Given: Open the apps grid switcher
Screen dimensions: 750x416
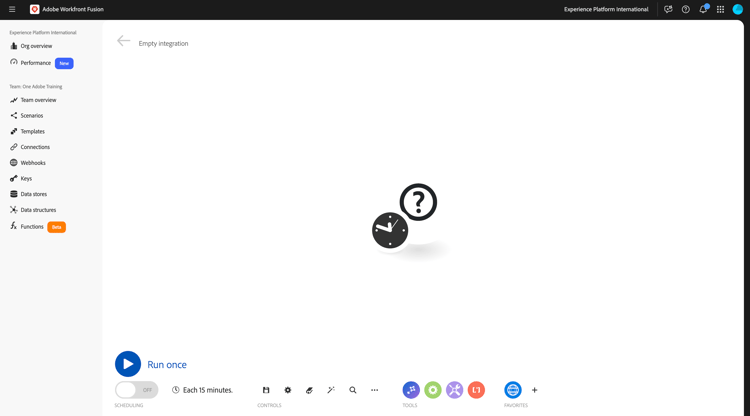Looking at the screenshot, I should coord(720,9).
